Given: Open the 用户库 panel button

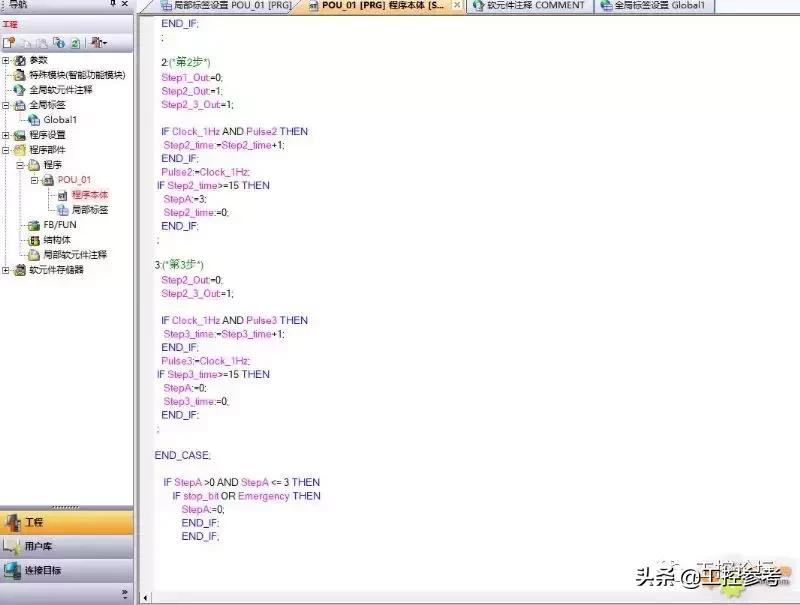Looking at the screenshot, I should click(40, 547).
